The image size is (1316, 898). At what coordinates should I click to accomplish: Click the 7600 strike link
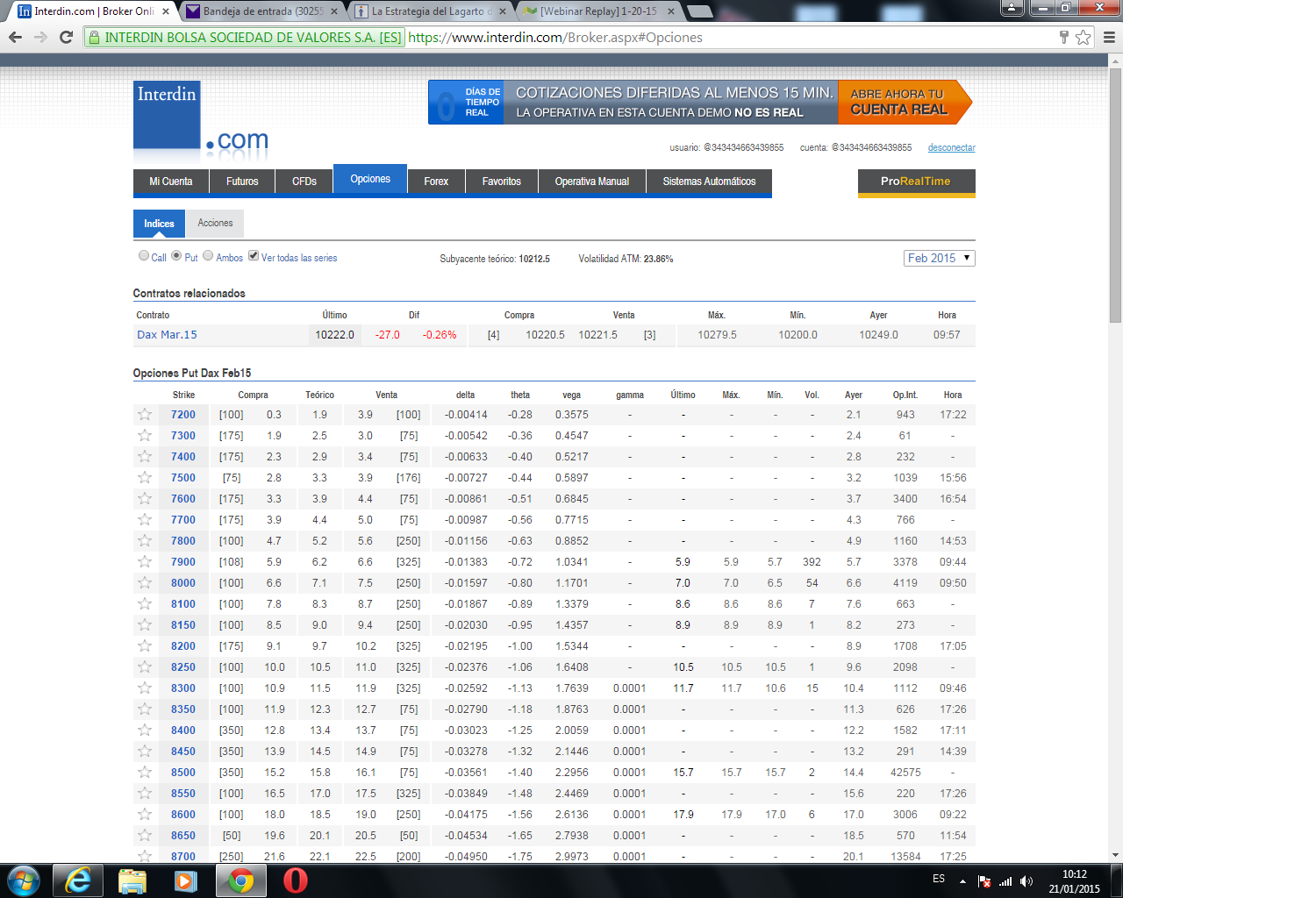(x=183, y=499)
